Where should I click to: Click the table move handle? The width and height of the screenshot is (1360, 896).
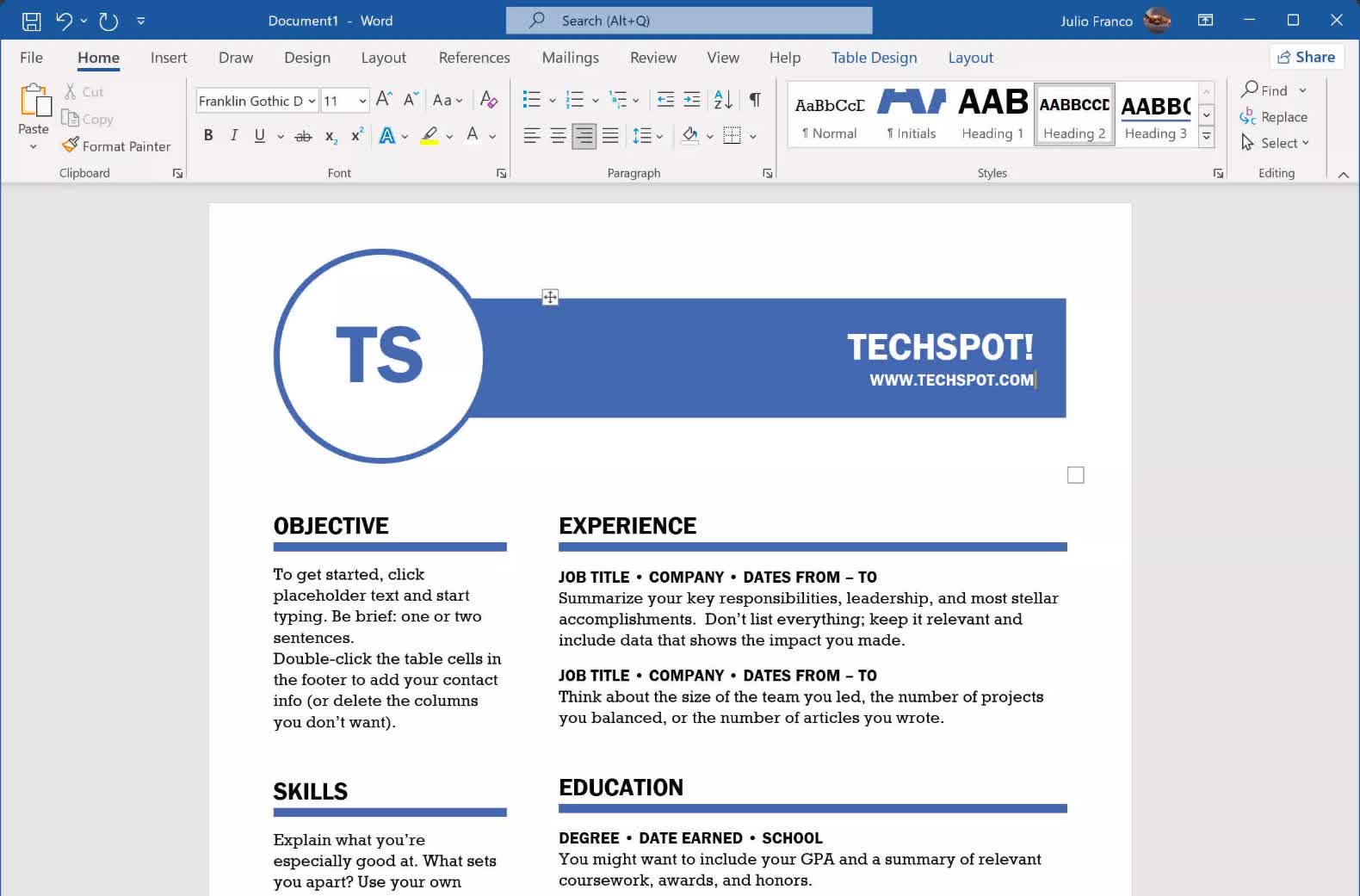[x=550, y=298]
